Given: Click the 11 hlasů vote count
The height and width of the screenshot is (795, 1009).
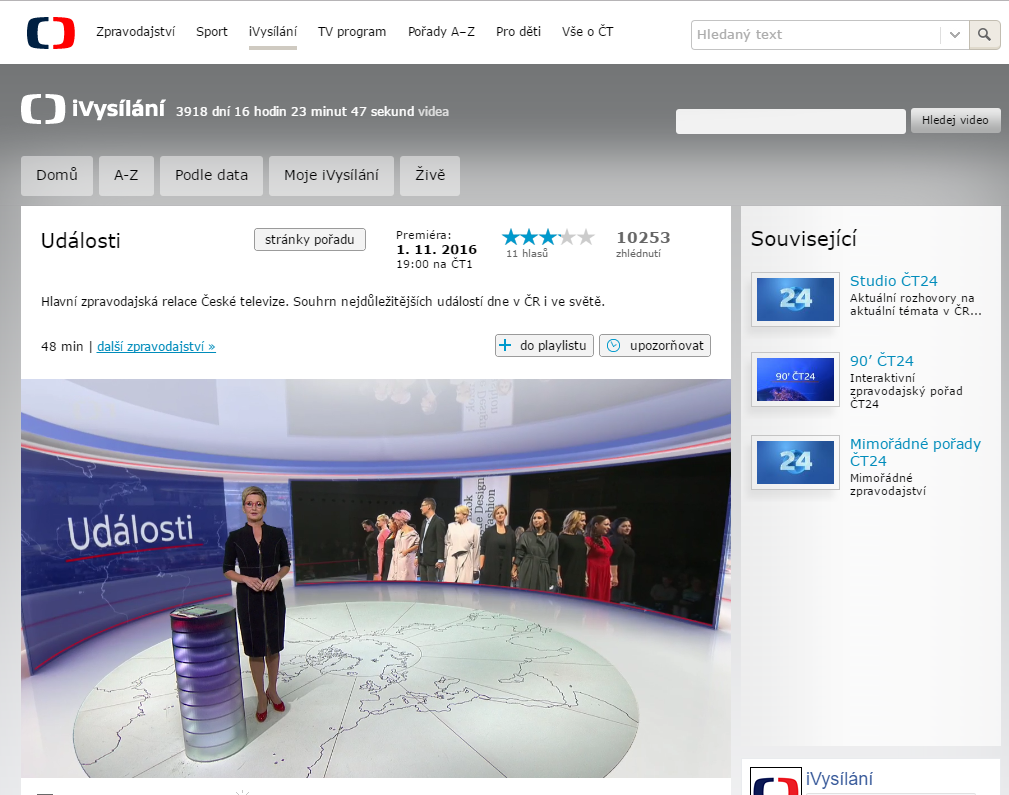Looking at the screenshot, I should click(x=526, y=254).
